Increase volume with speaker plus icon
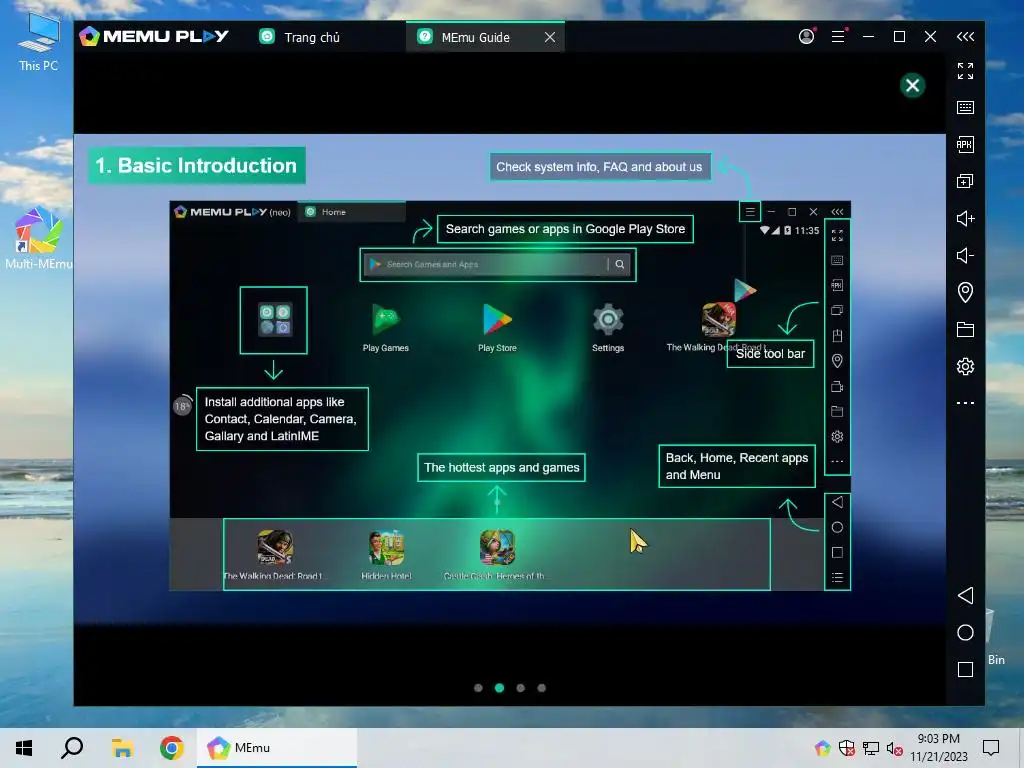Image resolution: width=1024 pixels, height=768 pixels. [965, 218]
